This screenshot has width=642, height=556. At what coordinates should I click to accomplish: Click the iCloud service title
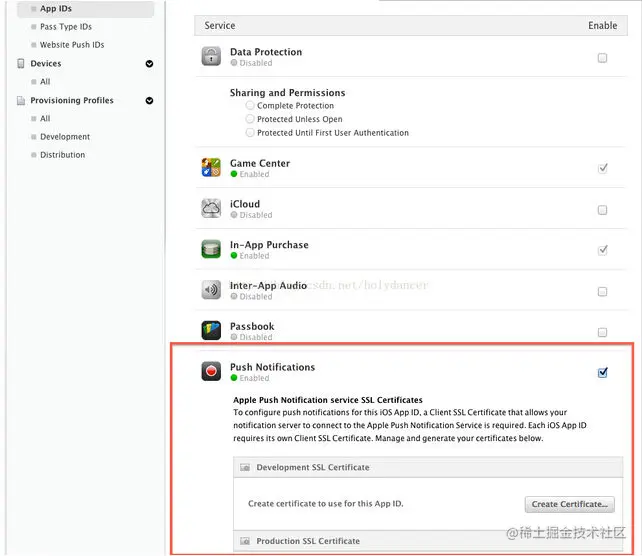(x=244, y=204)
